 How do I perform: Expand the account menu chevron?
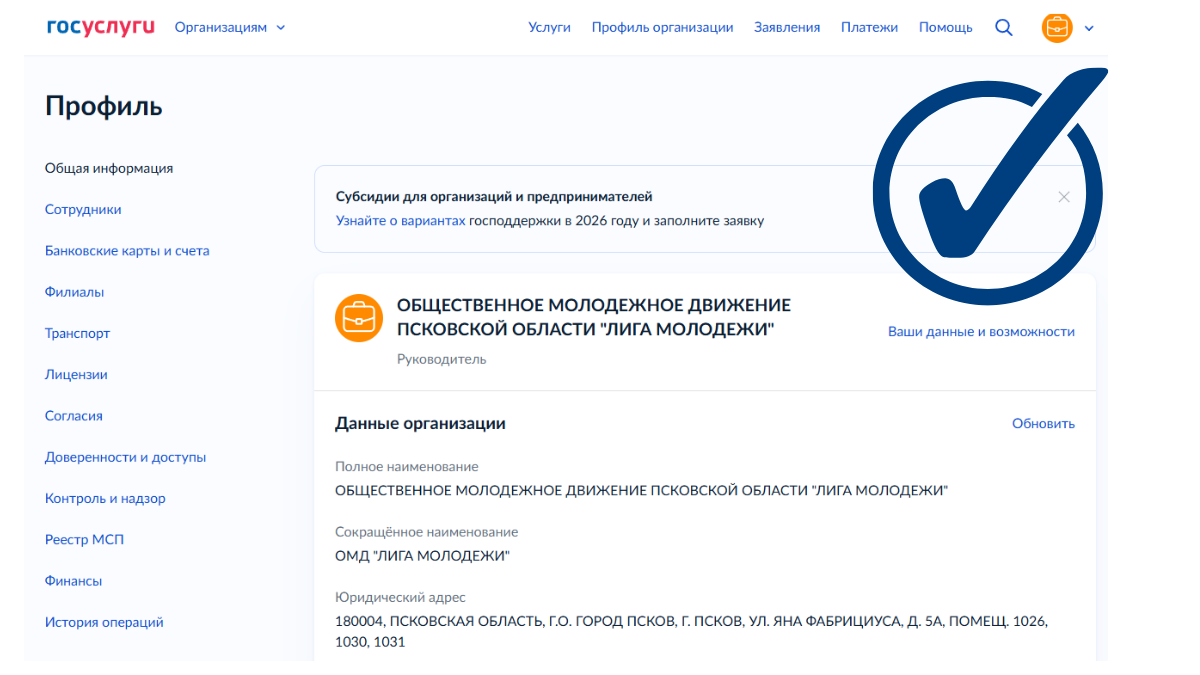[x=1089, y=28]
